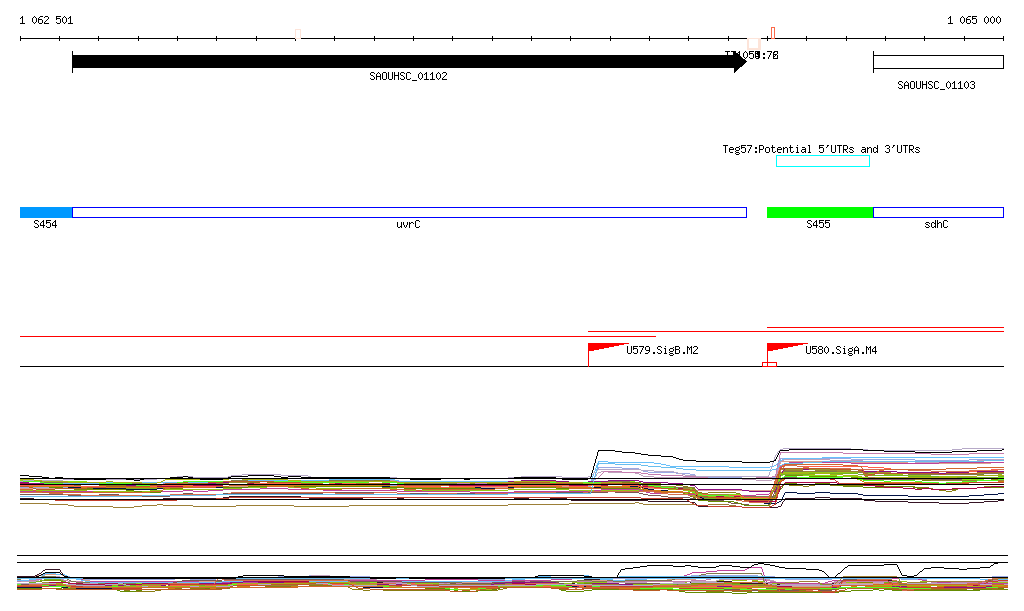Select the cyan Teg57 UTR box

(822, 161)
